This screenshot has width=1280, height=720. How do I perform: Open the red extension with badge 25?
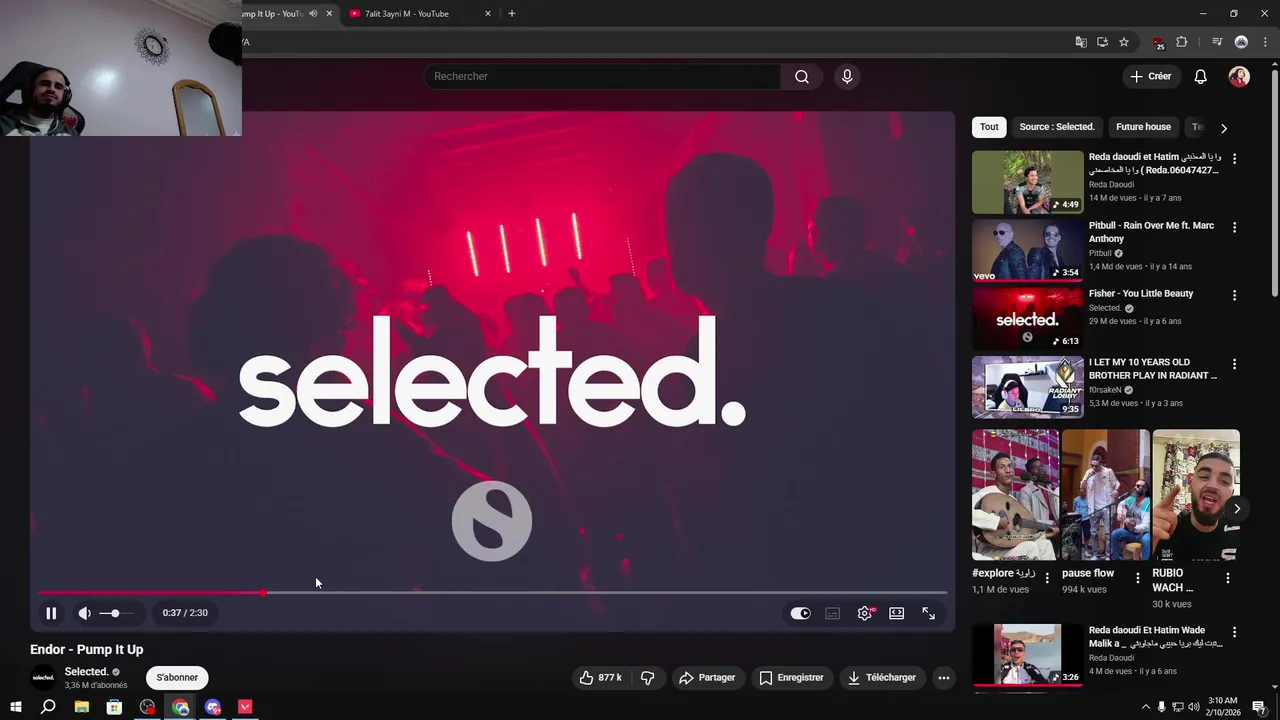(x=1158, y=42)
